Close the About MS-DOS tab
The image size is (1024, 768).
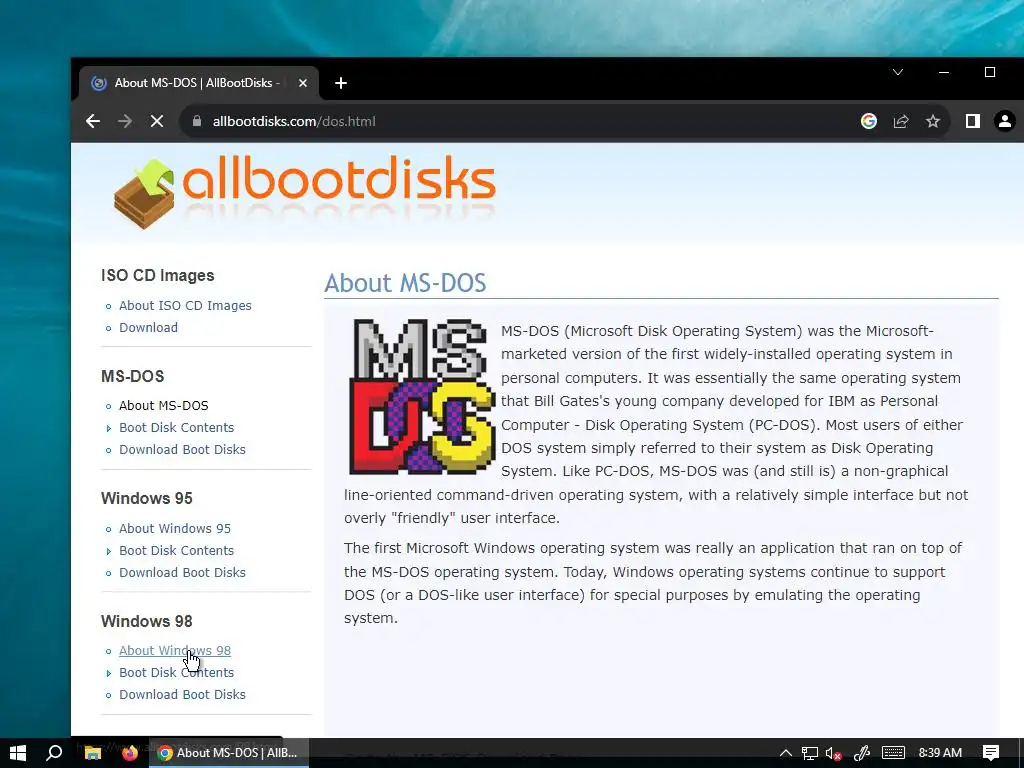click(x=302, y=83)
